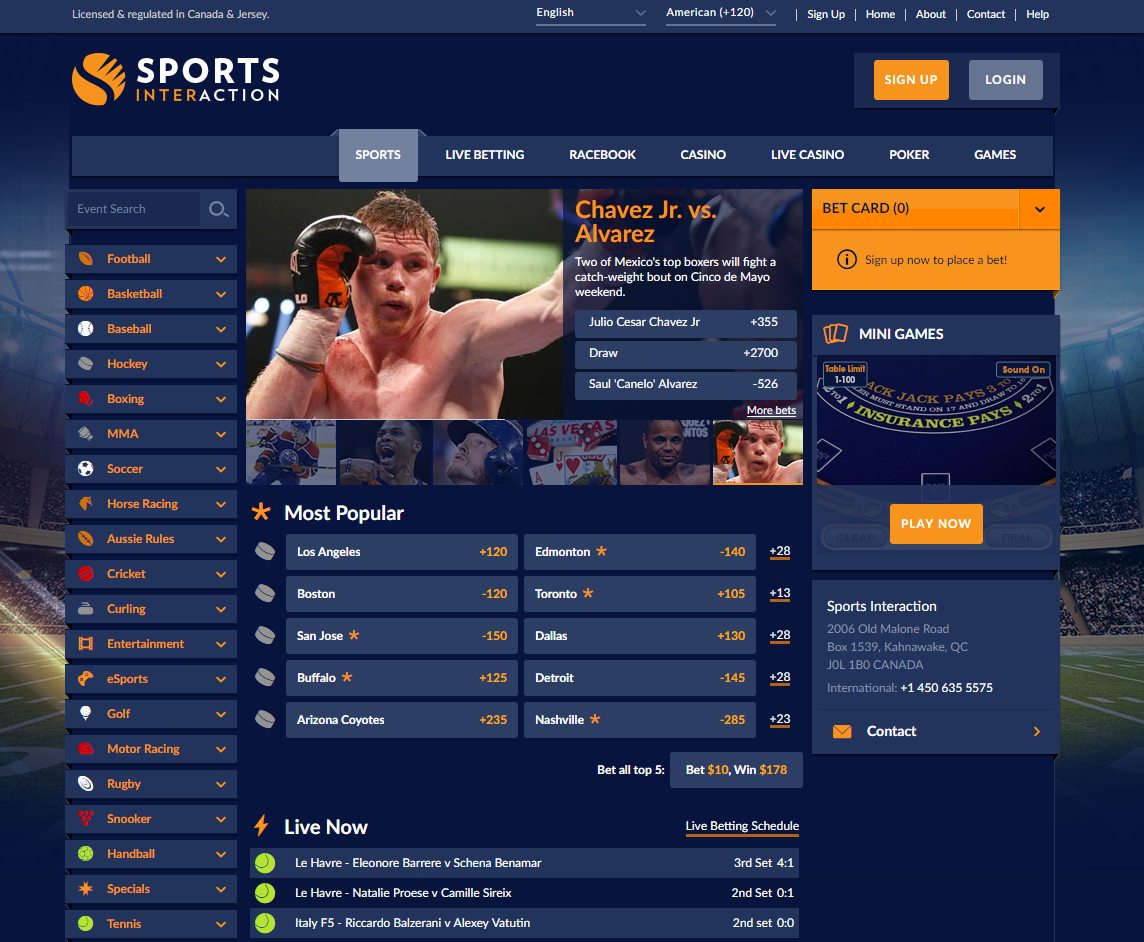Click the Specials star icon
1144x942 pixels.
pos(85,889)
